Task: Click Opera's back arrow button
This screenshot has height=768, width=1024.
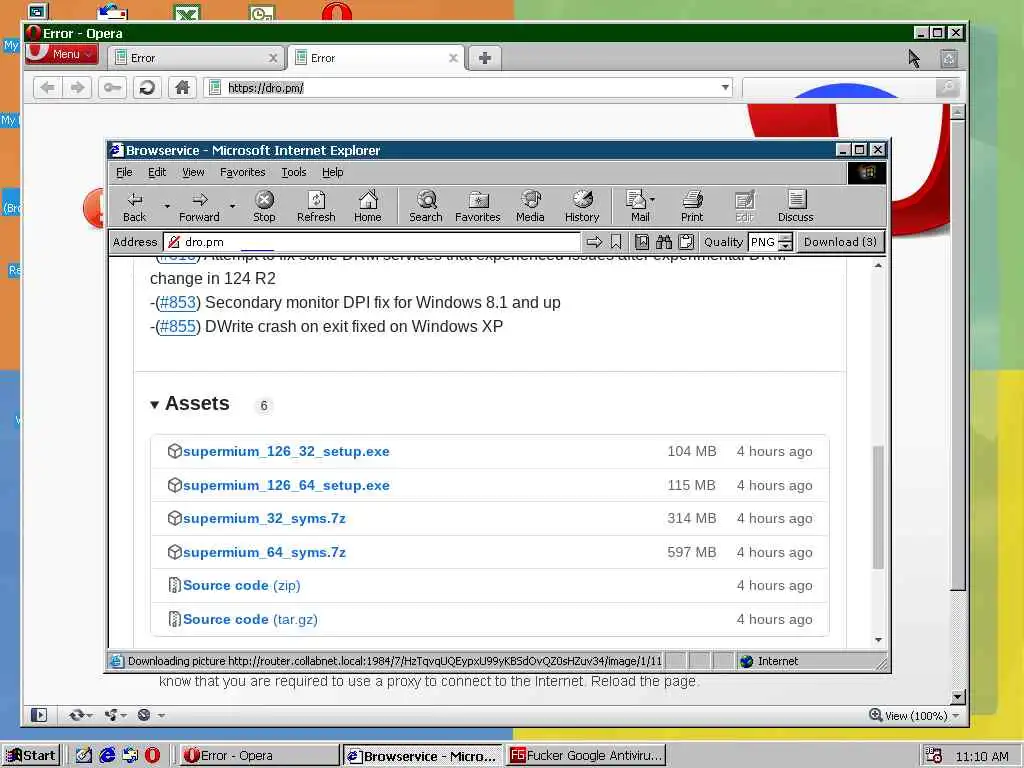Action: click(47, 88)
